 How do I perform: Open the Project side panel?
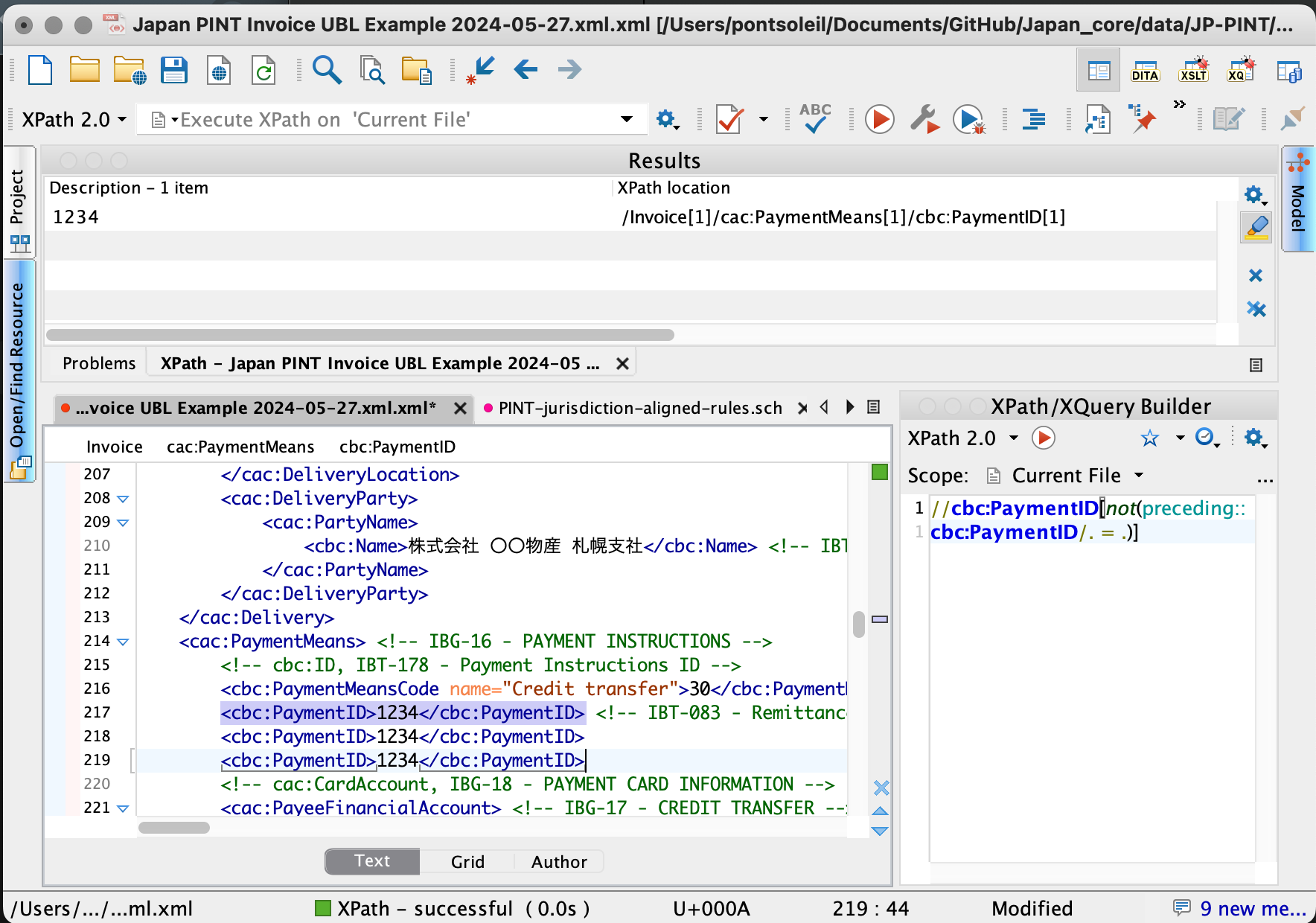19,202
